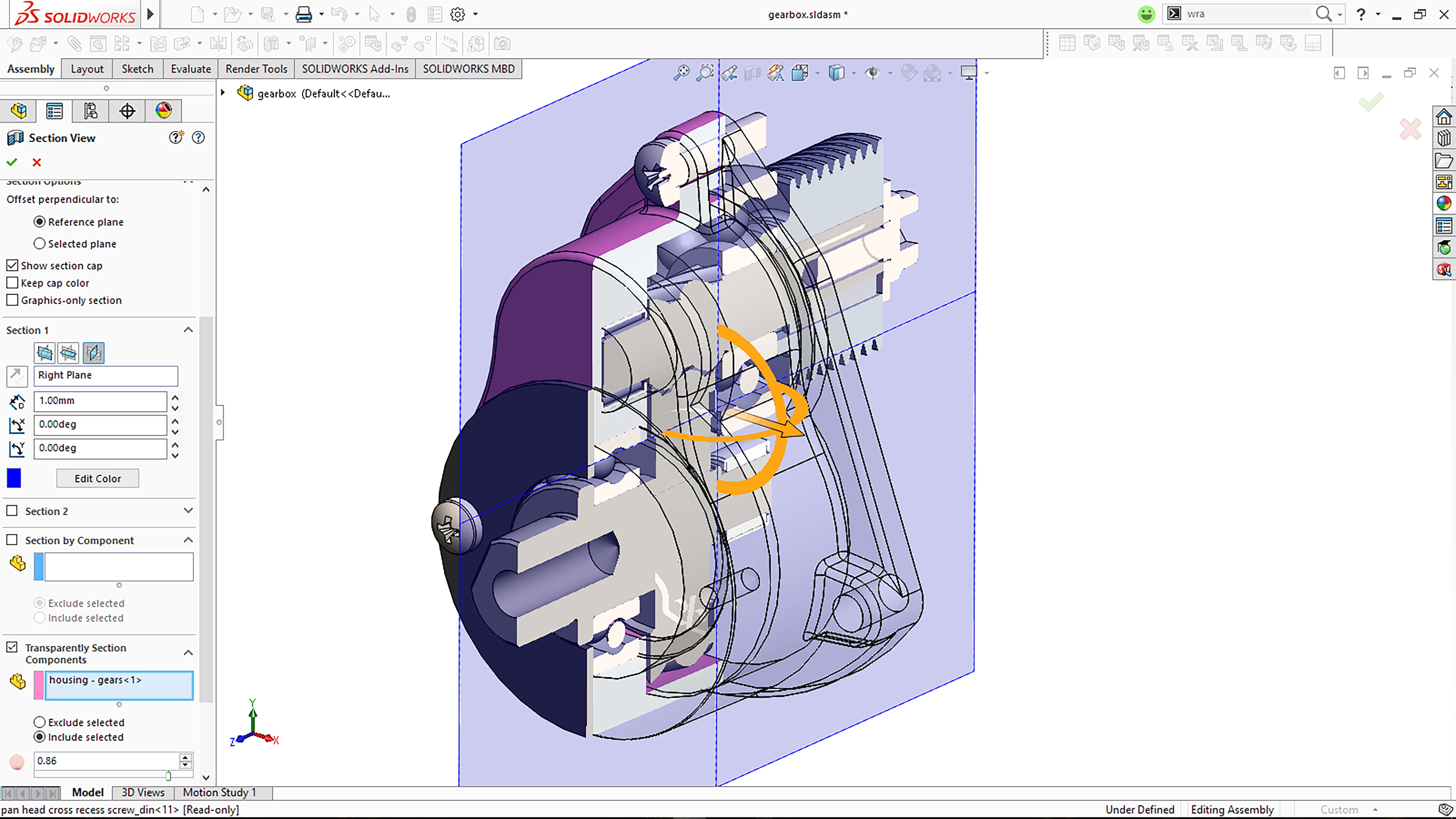The image size is (1456, 819).
Task: Click the offset distance 1.00mm field
Action: pos(100,401)
